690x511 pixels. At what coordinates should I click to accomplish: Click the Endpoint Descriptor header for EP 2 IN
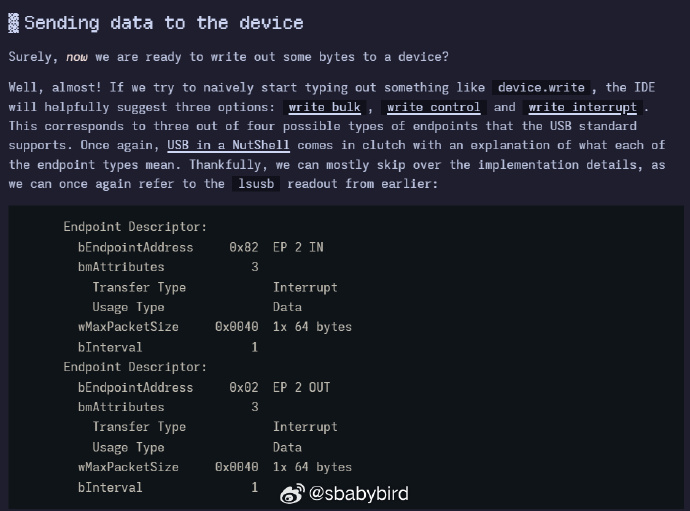coord(135,227)
